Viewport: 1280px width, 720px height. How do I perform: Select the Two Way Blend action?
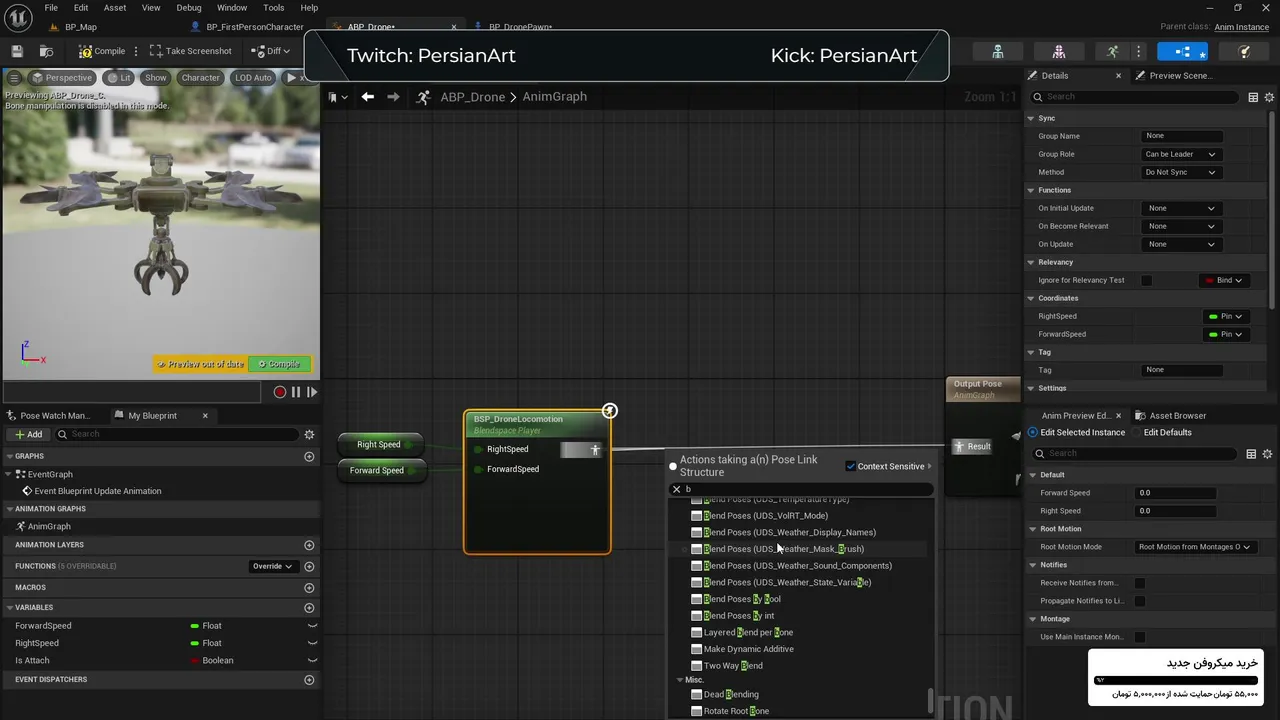pyautogui.click(x=733, y=666)
